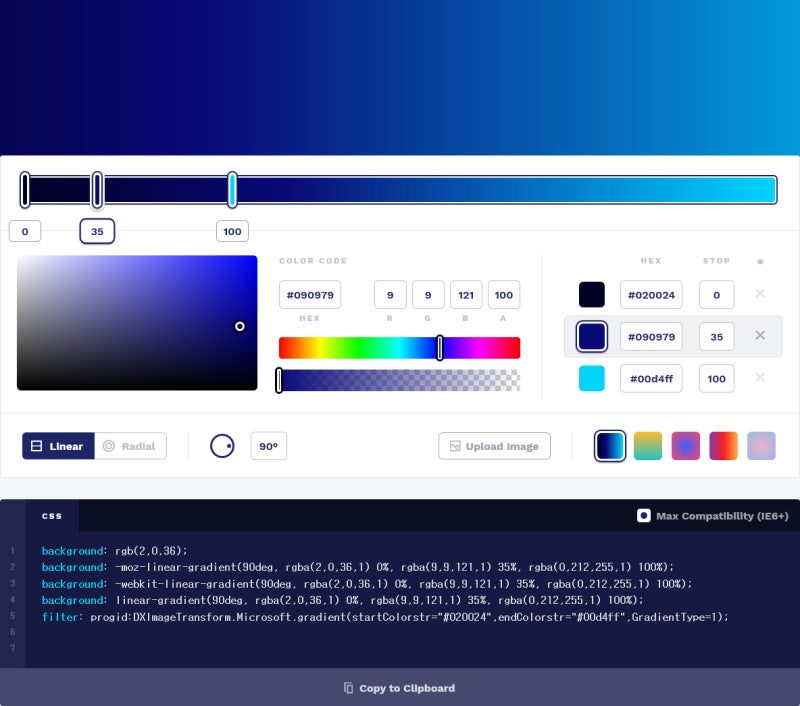The height and width of the screenshot is (706, 800).
Task: Remove the #090979 color stop
Action: (x=760, y=335)
